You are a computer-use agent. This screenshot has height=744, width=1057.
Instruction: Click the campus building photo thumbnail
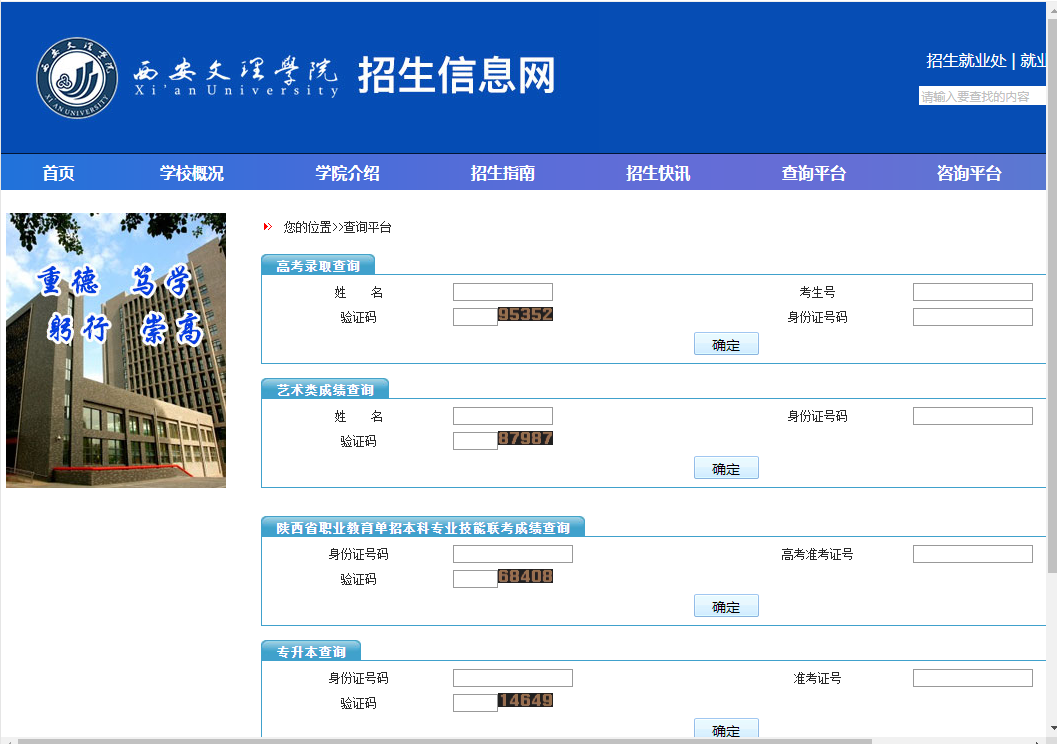pos(116,350)
